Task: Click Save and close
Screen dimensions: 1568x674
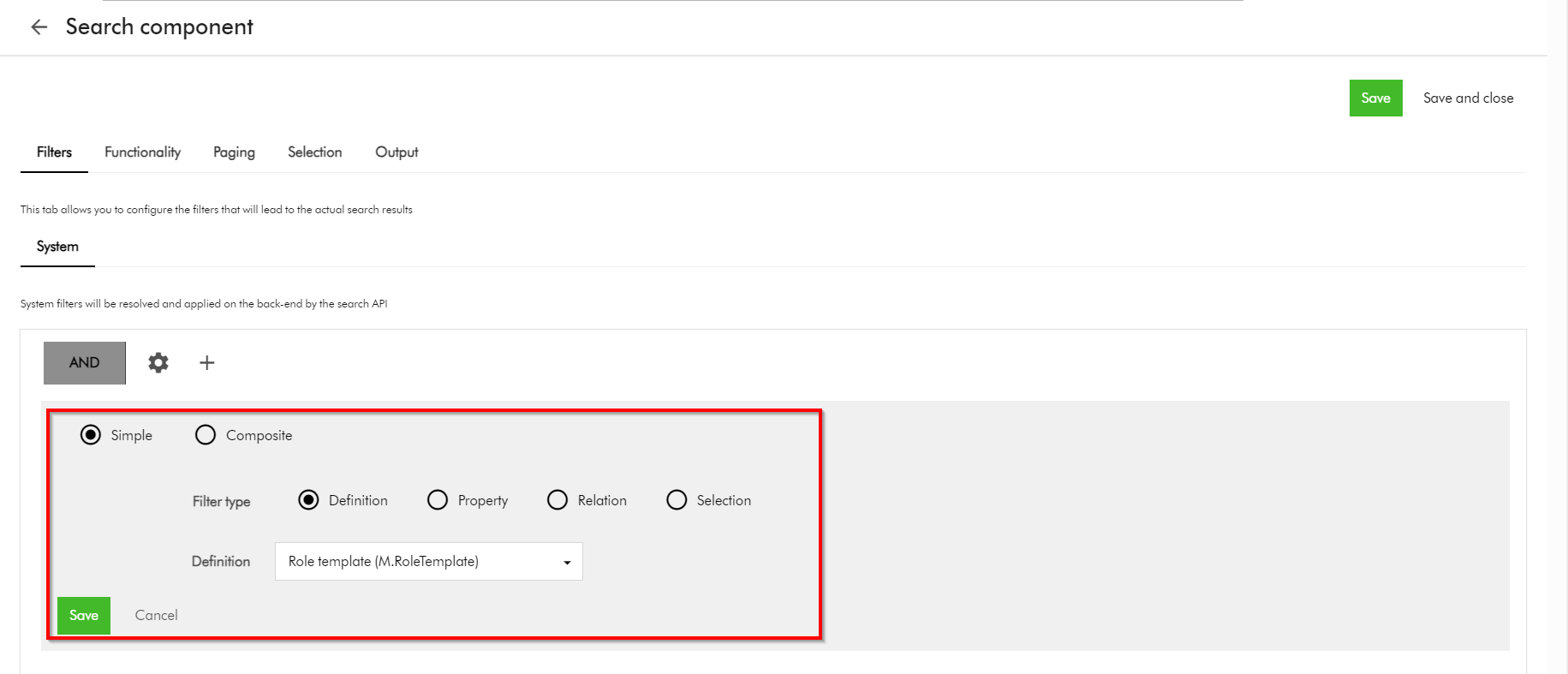Action: (x=1468, y=98)
